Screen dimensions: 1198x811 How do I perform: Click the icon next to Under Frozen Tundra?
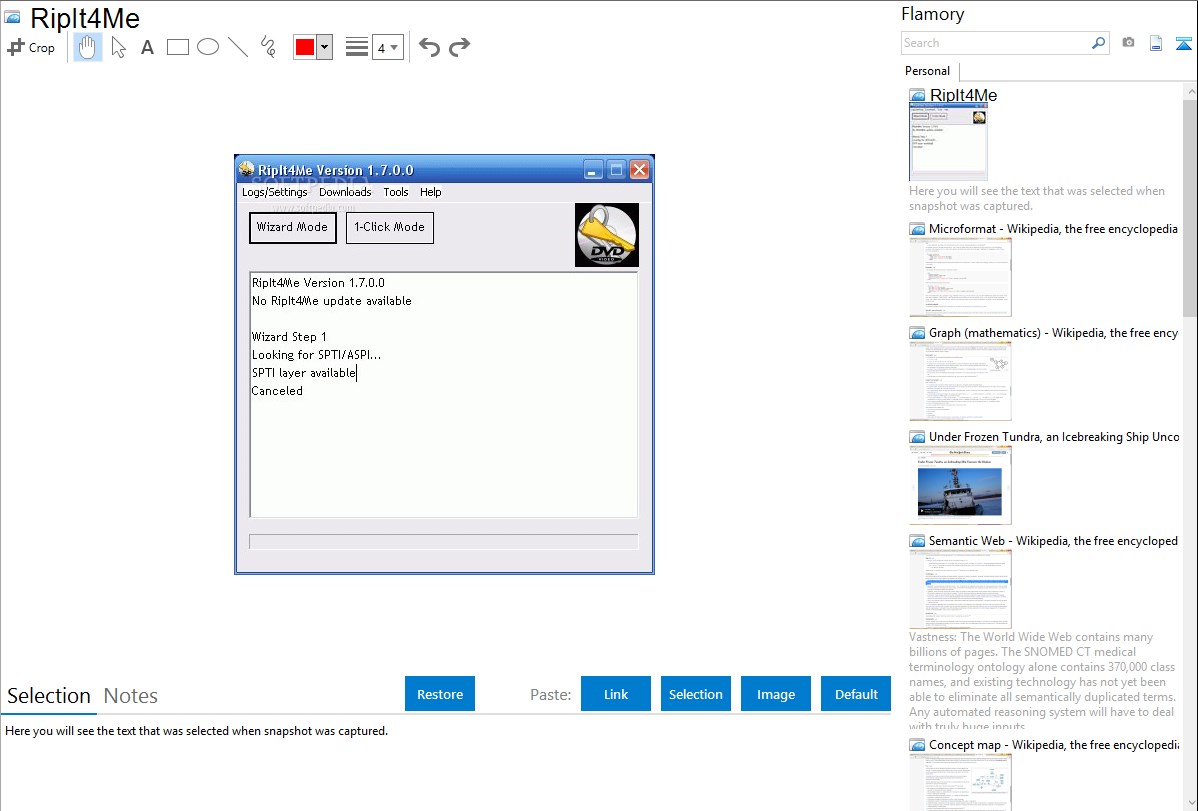(x=917, y=436)
